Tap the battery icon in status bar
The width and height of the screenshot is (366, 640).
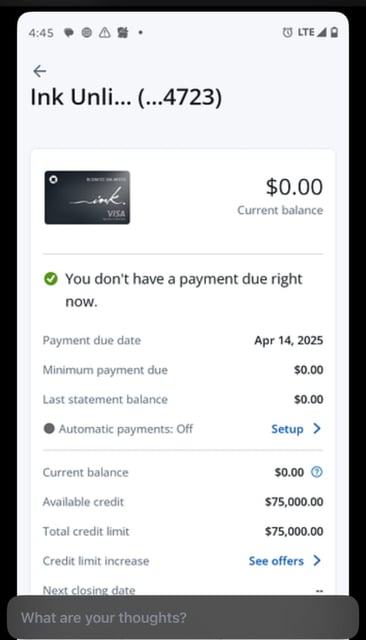[334, 32]
